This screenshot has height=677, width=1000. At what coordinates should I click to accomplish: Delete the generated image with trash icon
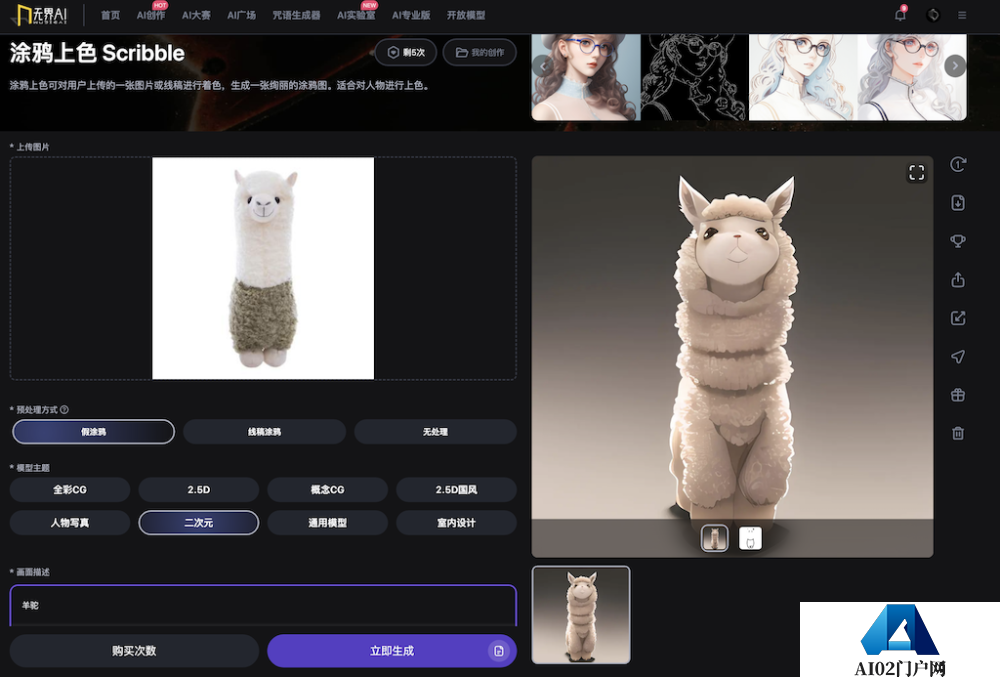pyautogui.click(x=958, y=433)
